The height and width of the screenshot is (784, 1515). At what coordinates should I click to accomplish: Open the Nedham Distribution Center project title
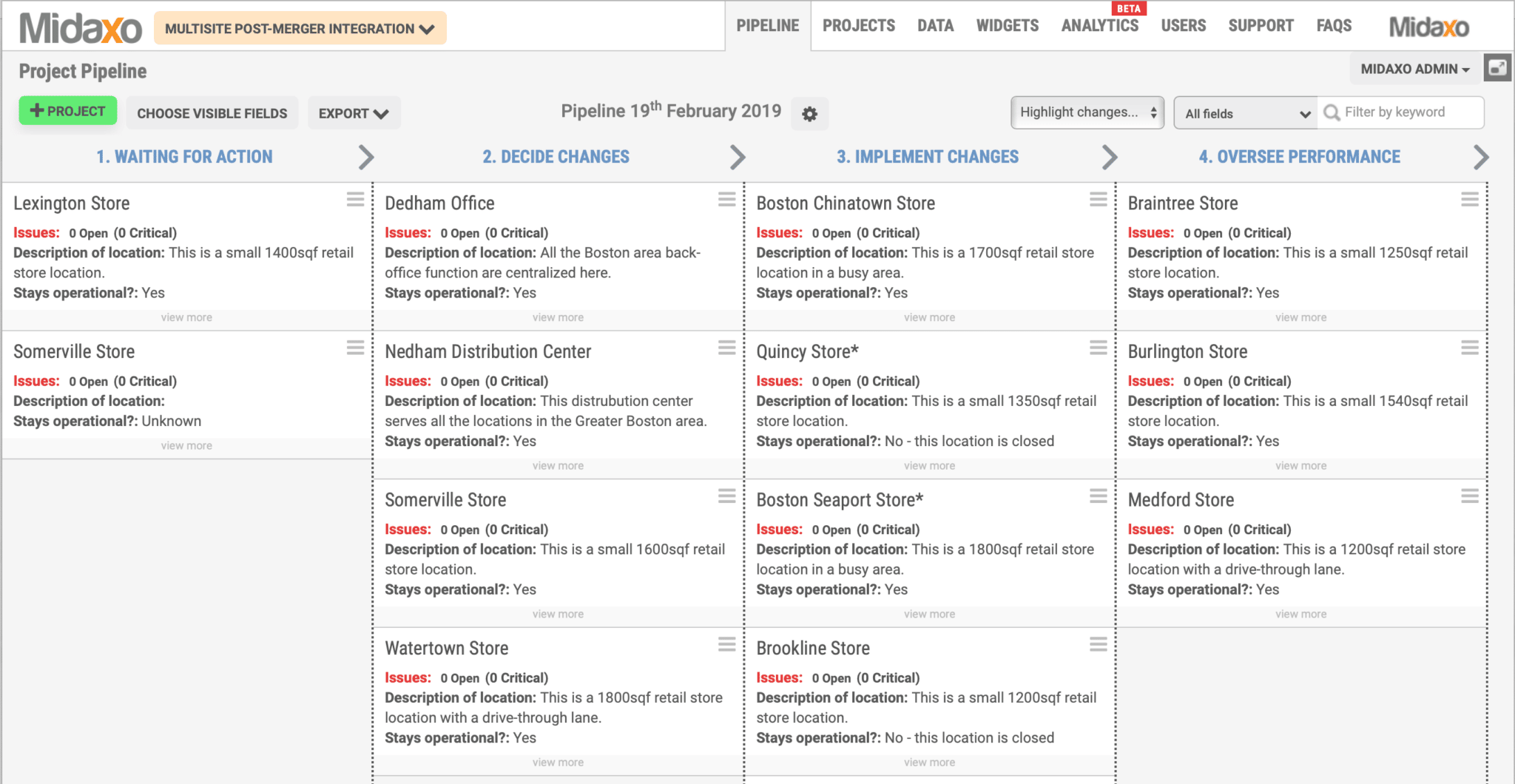488,351
